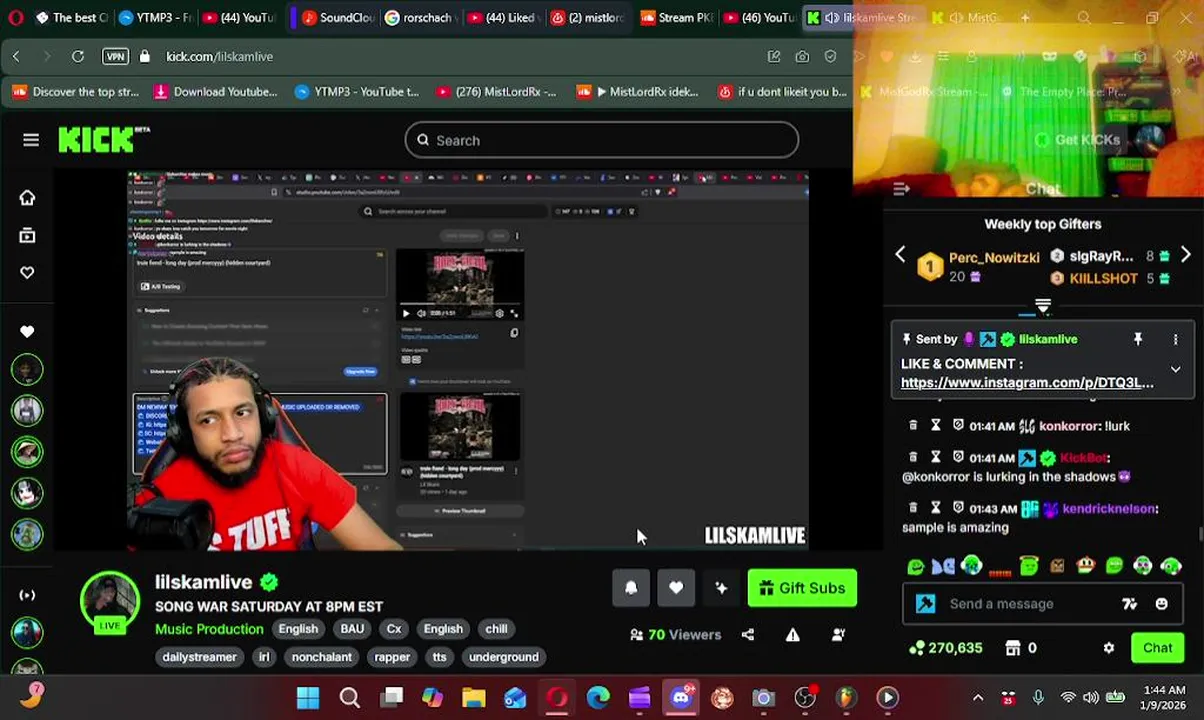1204x720 pixels.
Task: Open Discord from the taskbar
Action: 681,697
